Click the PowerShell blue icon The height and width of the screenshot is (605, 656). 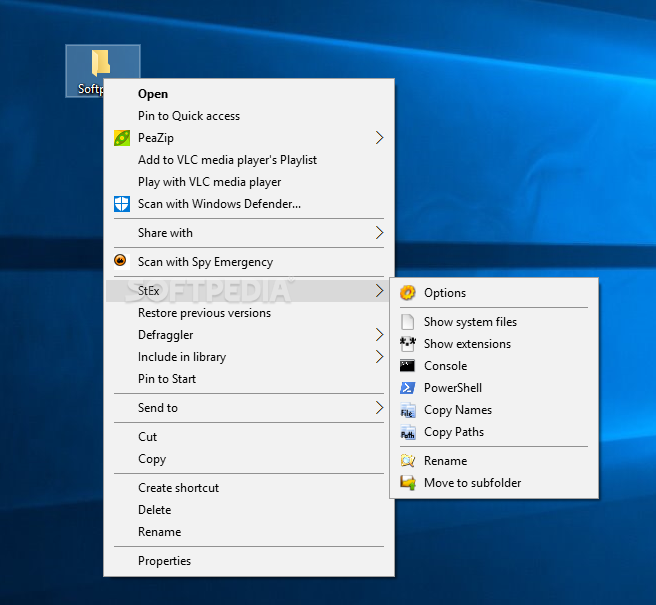click(407, 388)
